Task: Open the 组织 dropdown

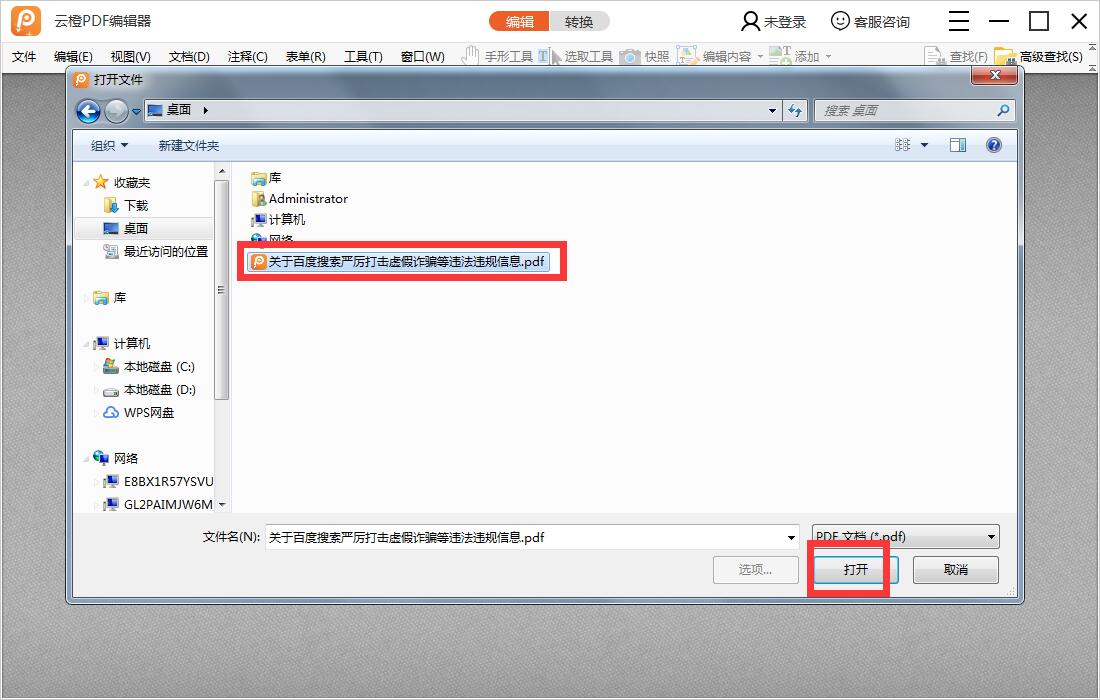Action: point(109,145)
